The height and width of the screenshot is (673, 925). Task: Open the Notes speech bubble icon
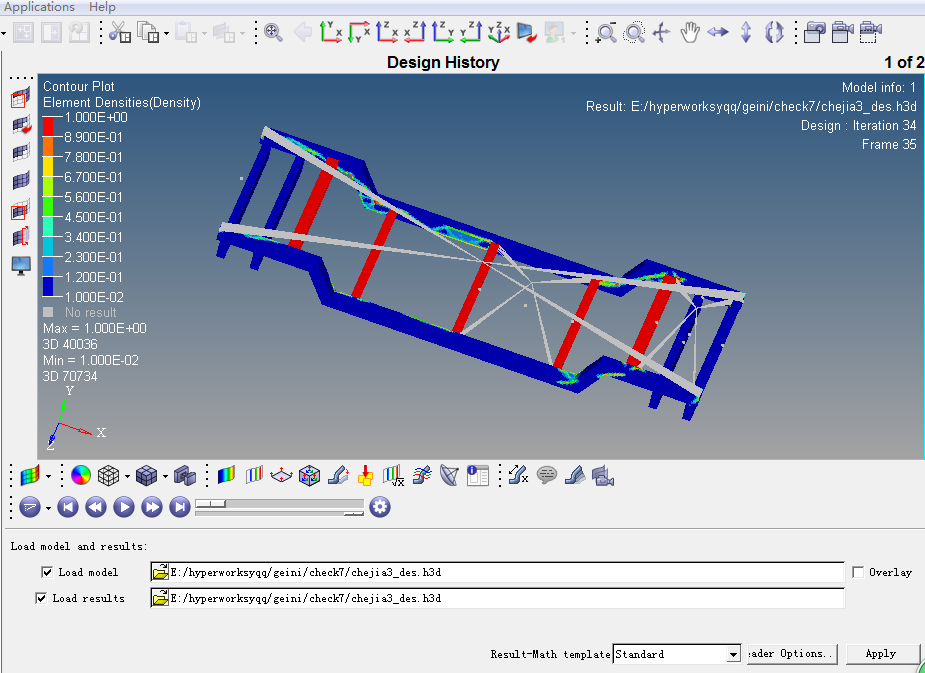[547, 475]
